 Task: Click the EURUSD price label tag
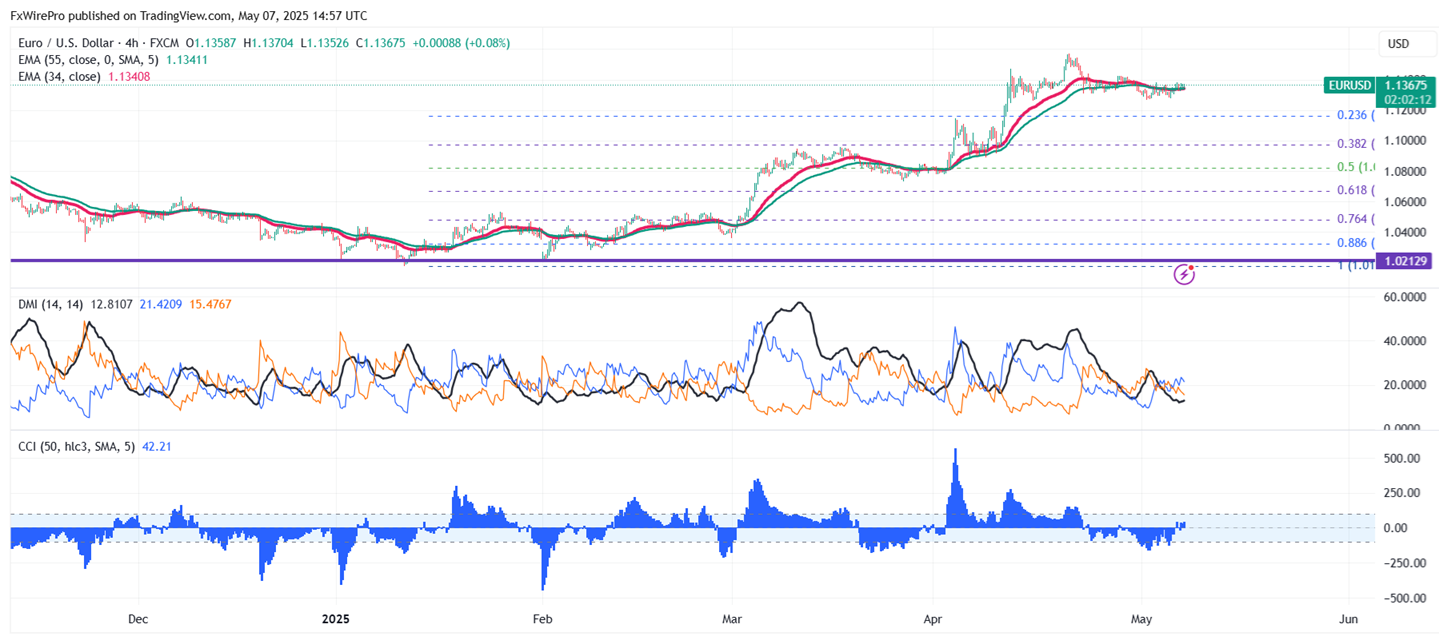[x=1348, y=86]
